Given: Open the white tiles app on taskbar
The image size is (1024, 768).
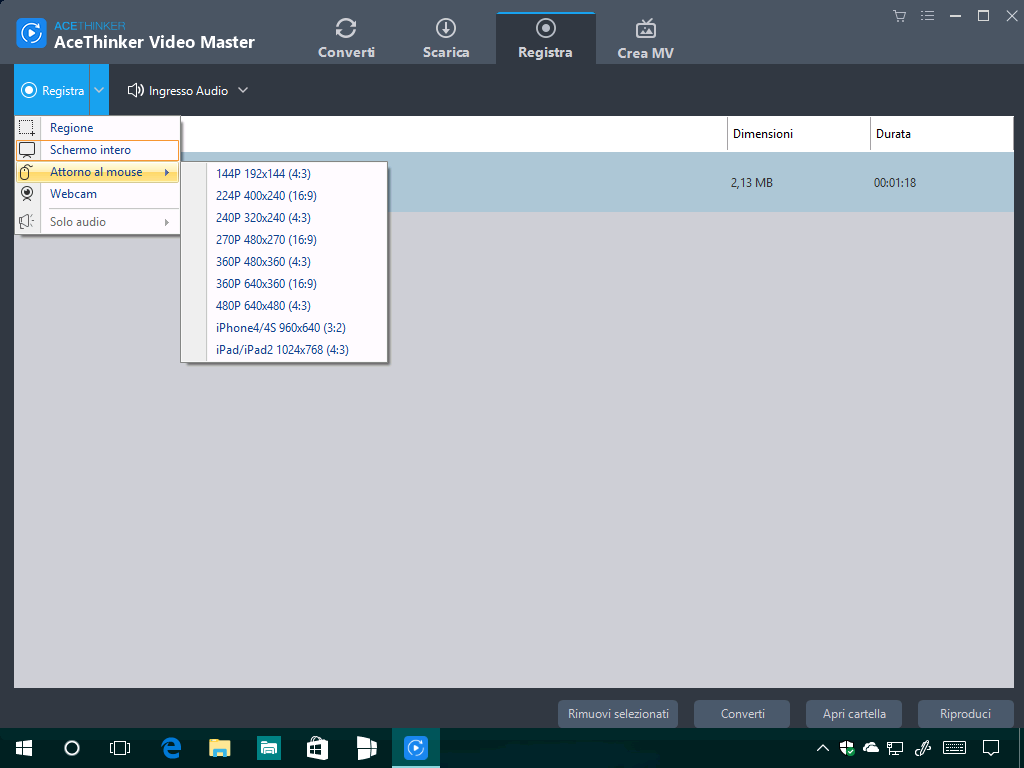Looking at the screenshot, I should [366, 748].
